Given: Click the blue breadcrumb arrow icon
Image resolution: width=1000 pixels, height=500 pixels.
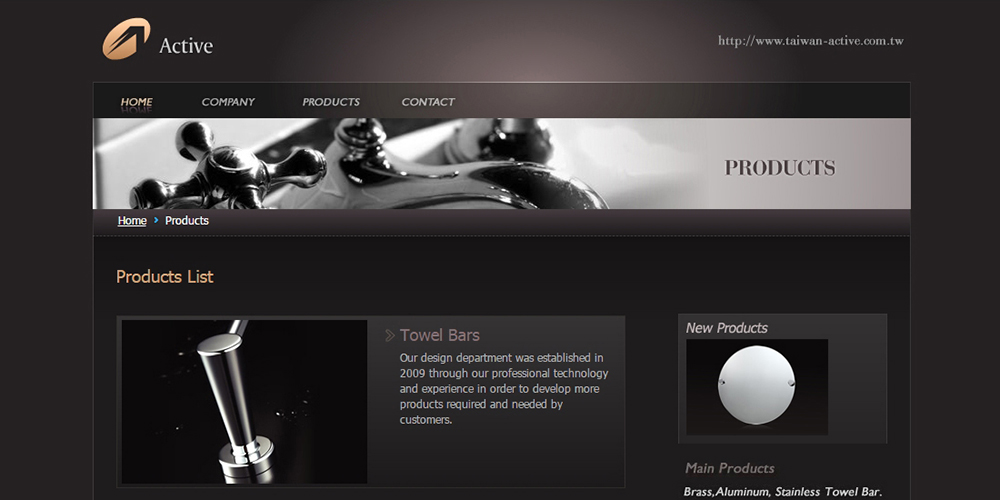Looking at the screenshot, I should 156,220.
